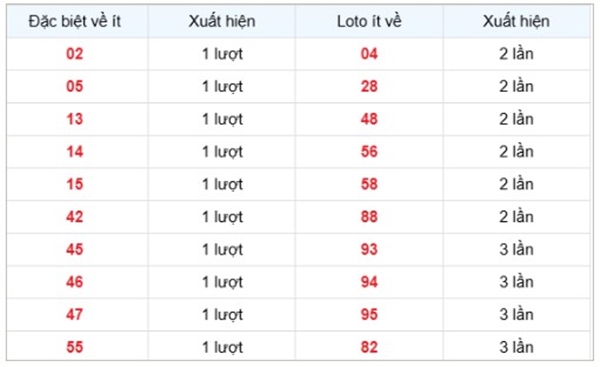Click loto number 93
Image resolution: width=600 pixels, height=367 pixels.
click(x=369, y=250)
